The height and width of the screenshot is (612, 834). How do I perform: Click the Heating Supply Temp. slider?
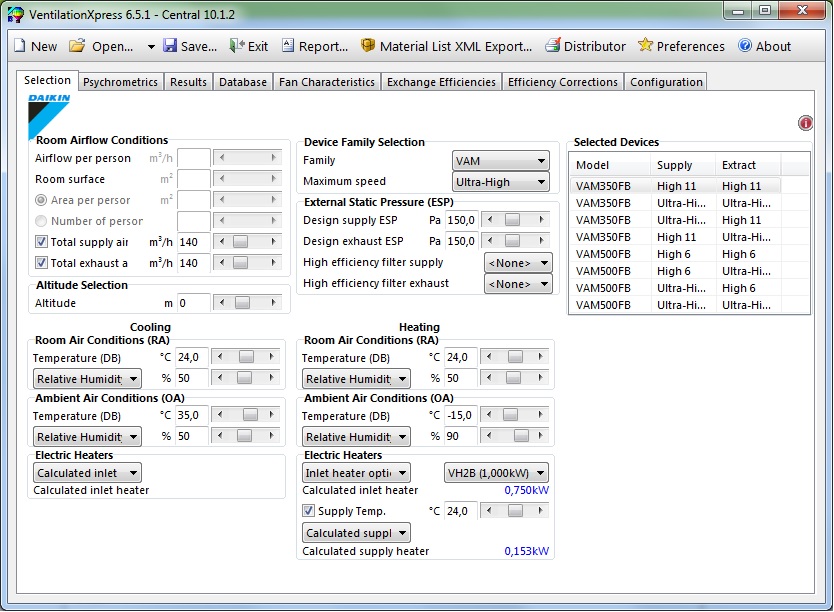515,511
